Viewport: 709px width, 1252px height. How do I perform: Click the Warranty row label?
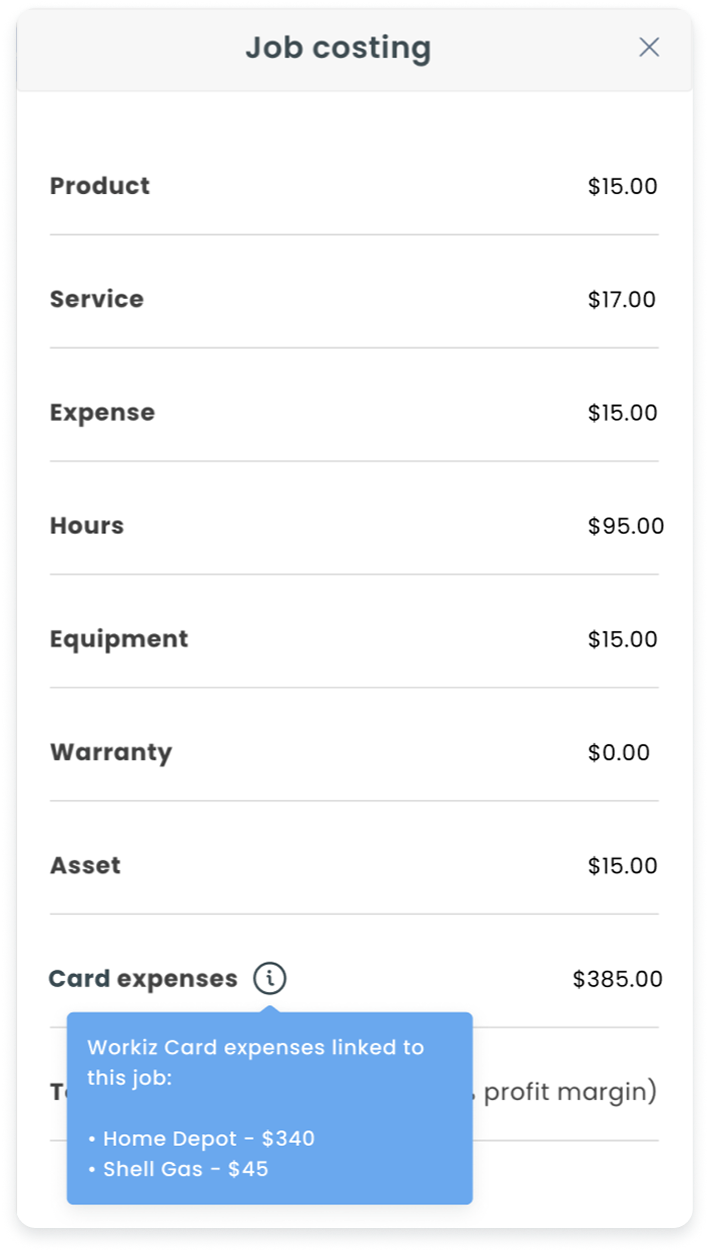point(111,752)
